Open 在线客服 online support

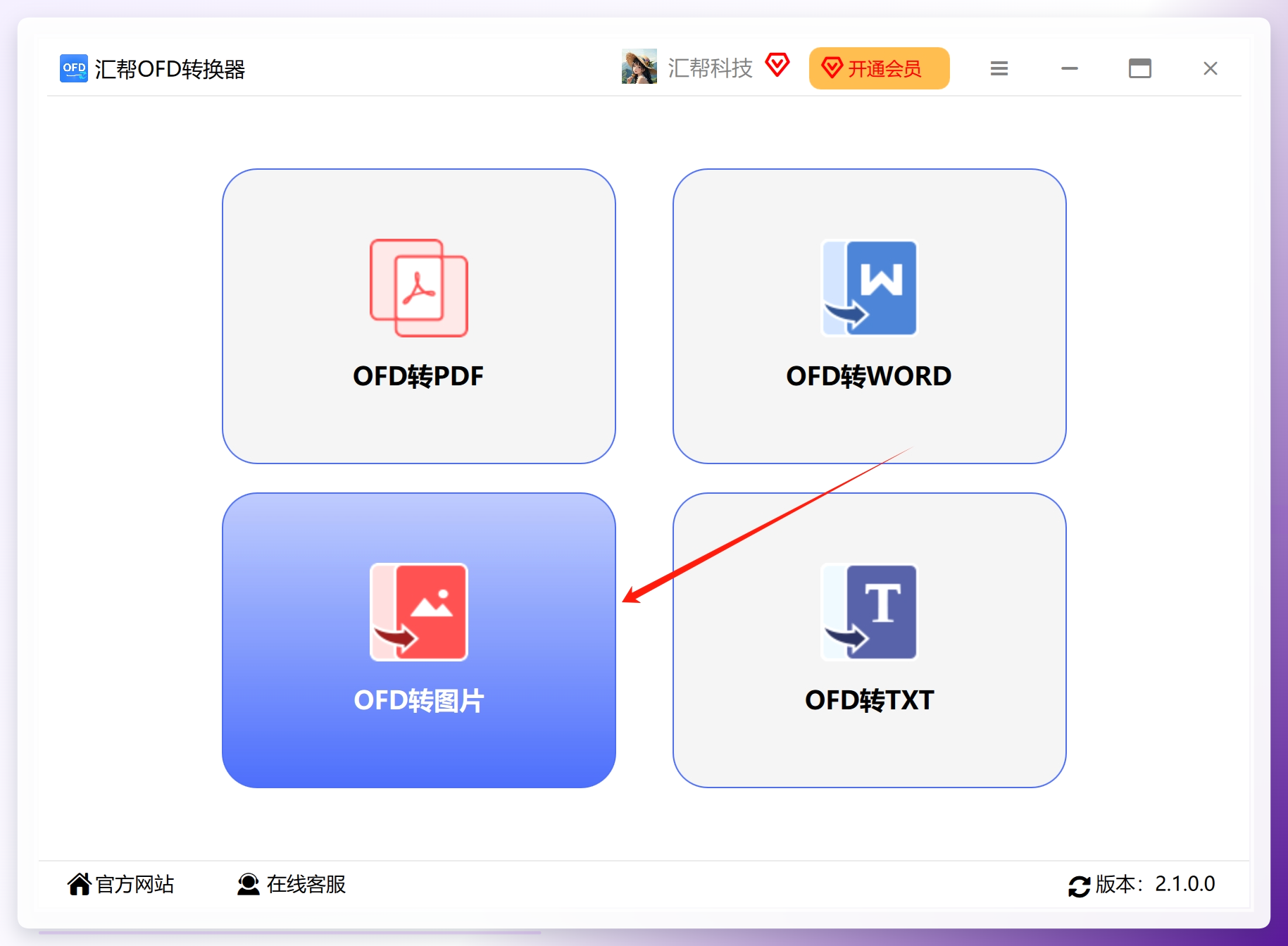tap(292, 884)
